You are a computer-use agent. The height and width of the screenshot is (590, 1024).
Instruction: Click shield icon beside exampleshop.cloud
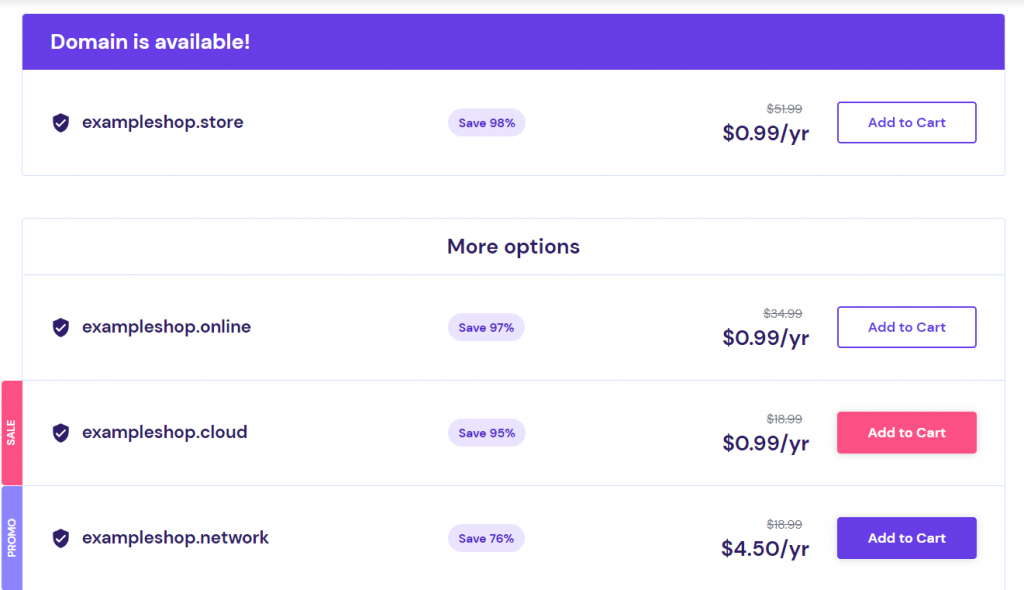click(x=61, y=433)
